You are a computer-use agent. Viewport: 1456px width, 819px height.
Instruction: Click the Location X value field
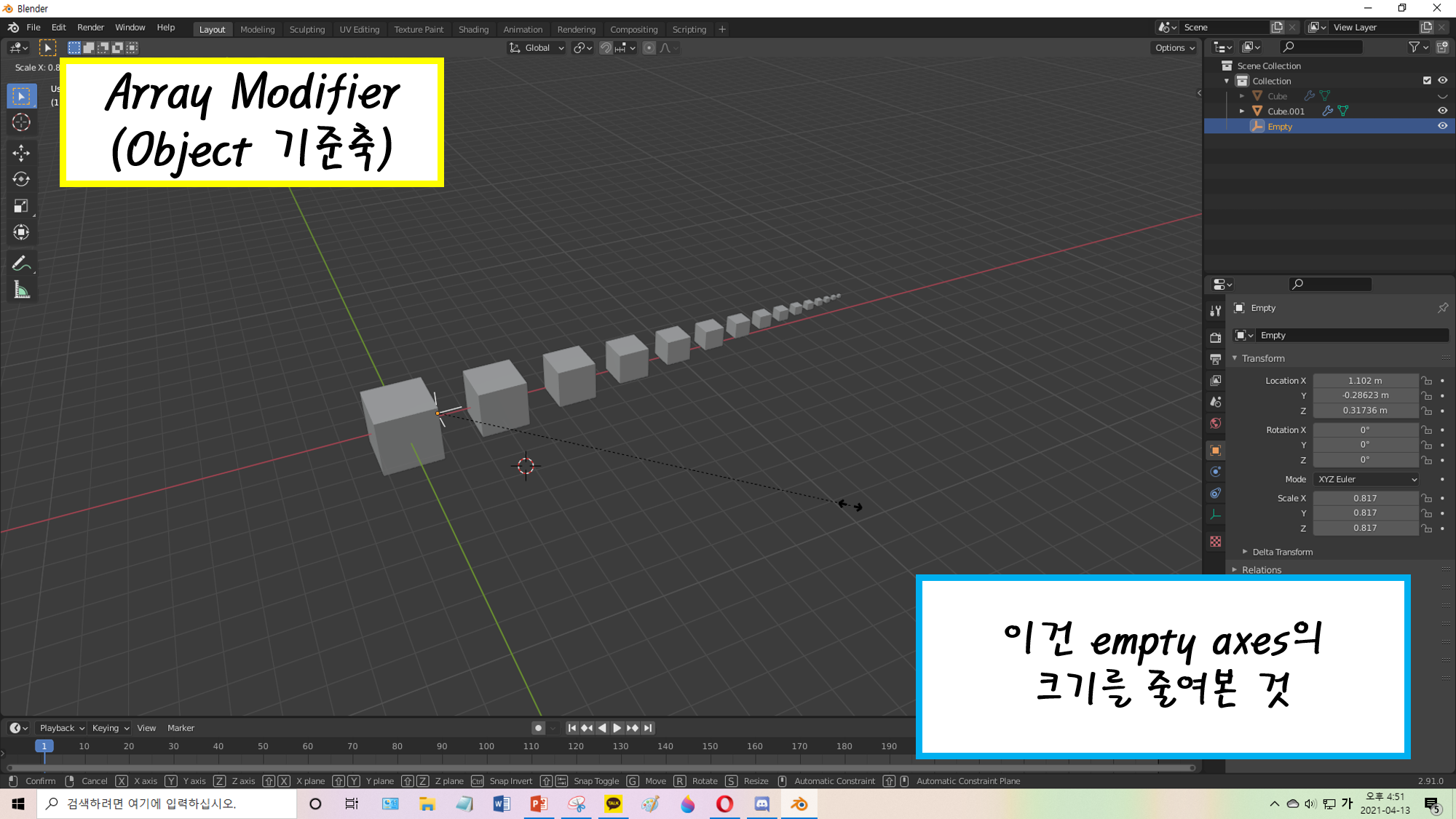click(1365, 381)
